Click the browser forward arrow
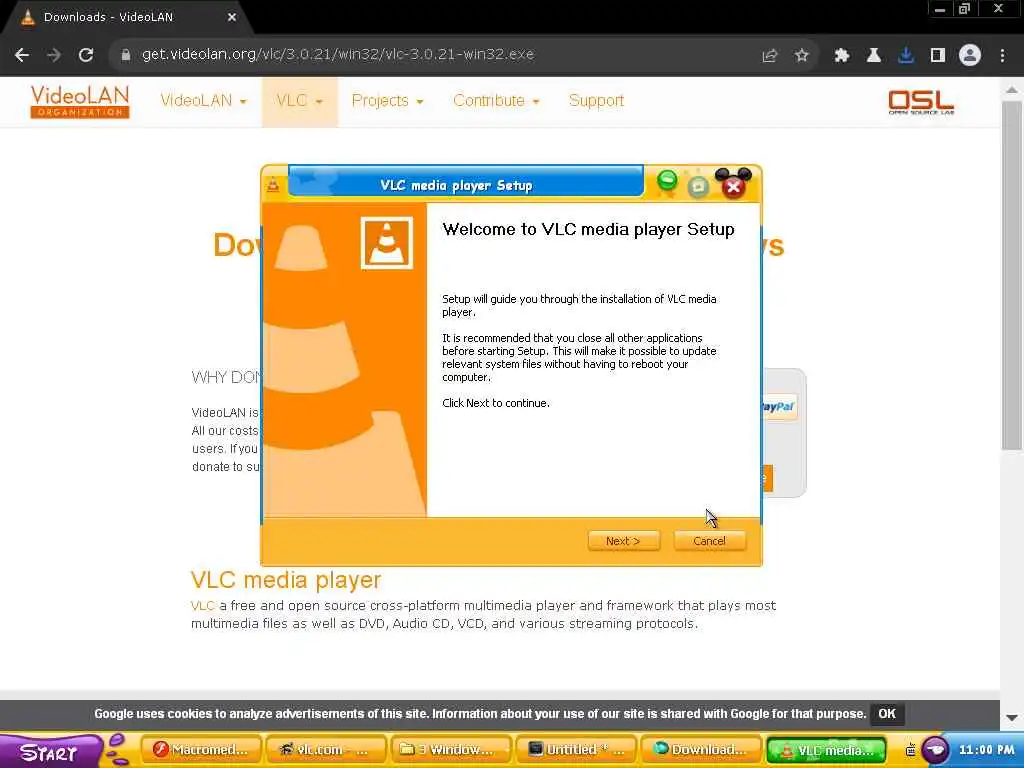The image size is (1024, 768). [54, 55]
